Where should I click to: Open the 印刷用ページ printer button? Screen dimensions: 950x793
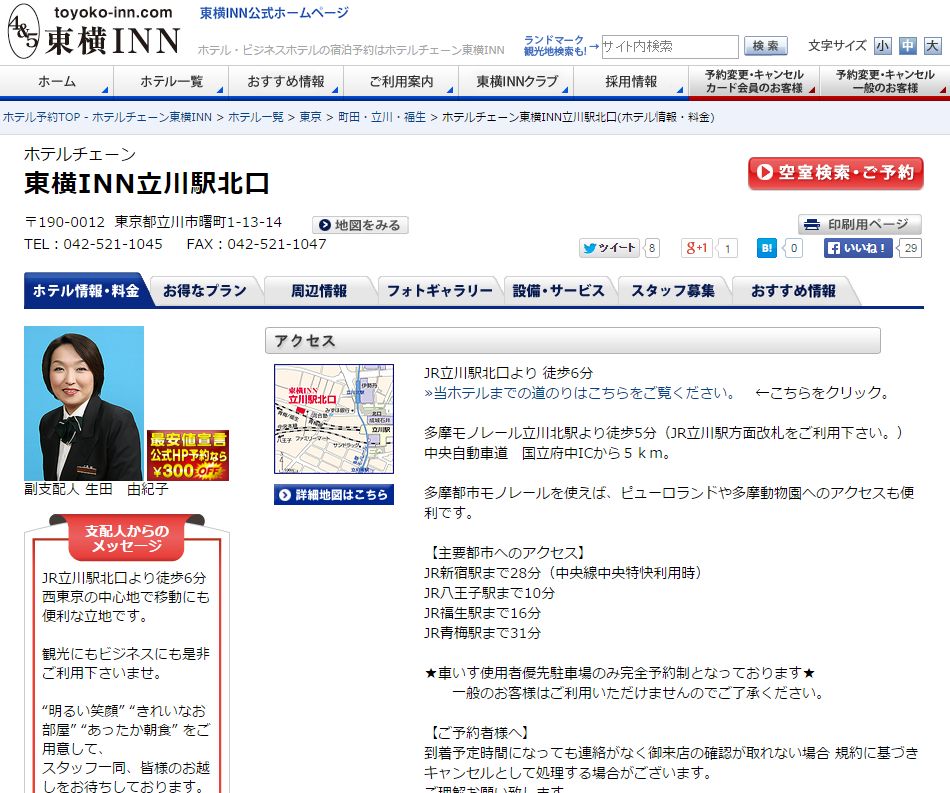[x=860, y=224]
